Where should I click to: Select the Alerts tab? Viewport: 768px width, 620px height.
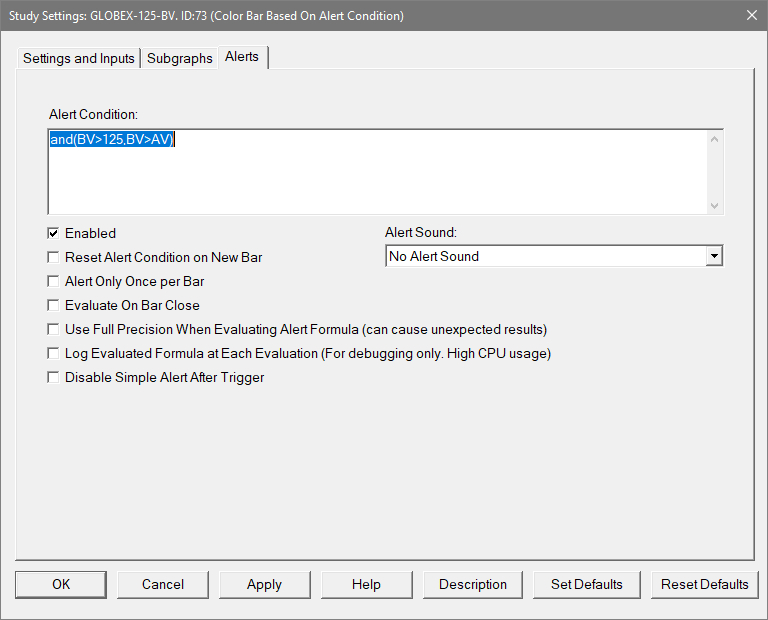[242, 57]
